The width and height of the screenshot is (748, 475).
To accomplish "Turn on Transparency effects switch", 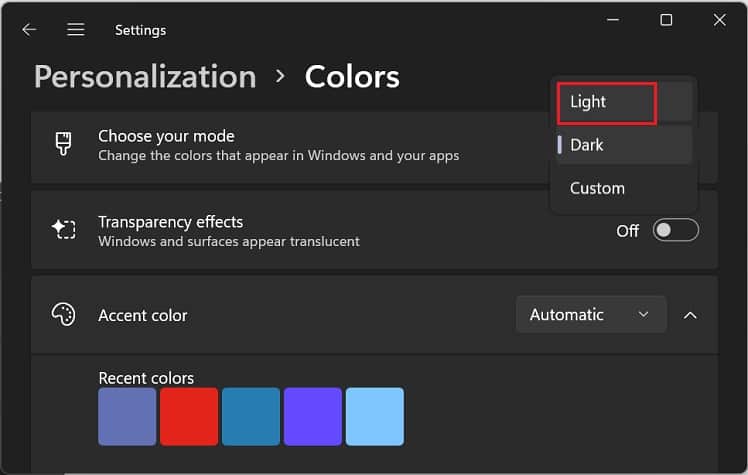I will pos(675,231).
